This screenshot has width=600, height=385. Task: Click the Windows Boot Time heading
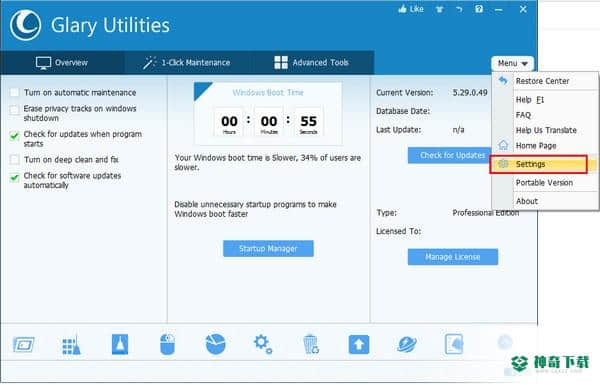[268, 93]
